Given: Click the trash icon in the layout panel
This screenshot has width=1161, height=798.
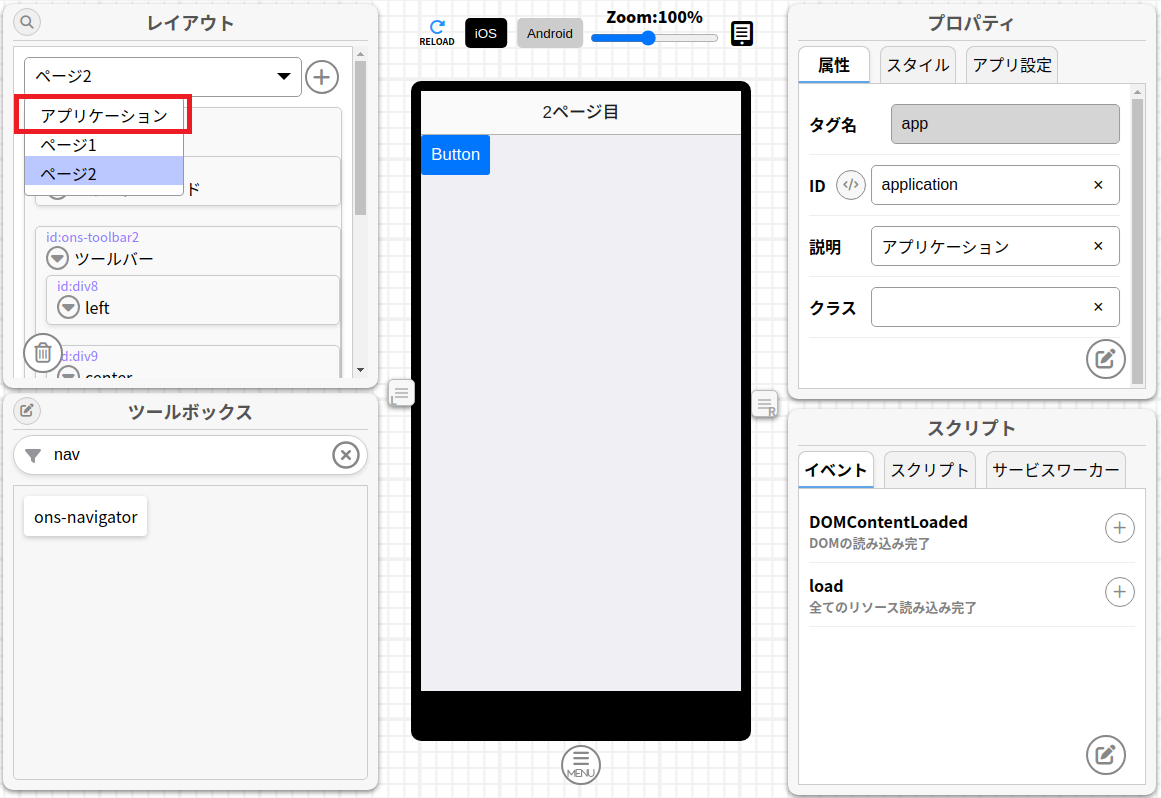Looking at the screenshot, I should click(x=42, y=353).
